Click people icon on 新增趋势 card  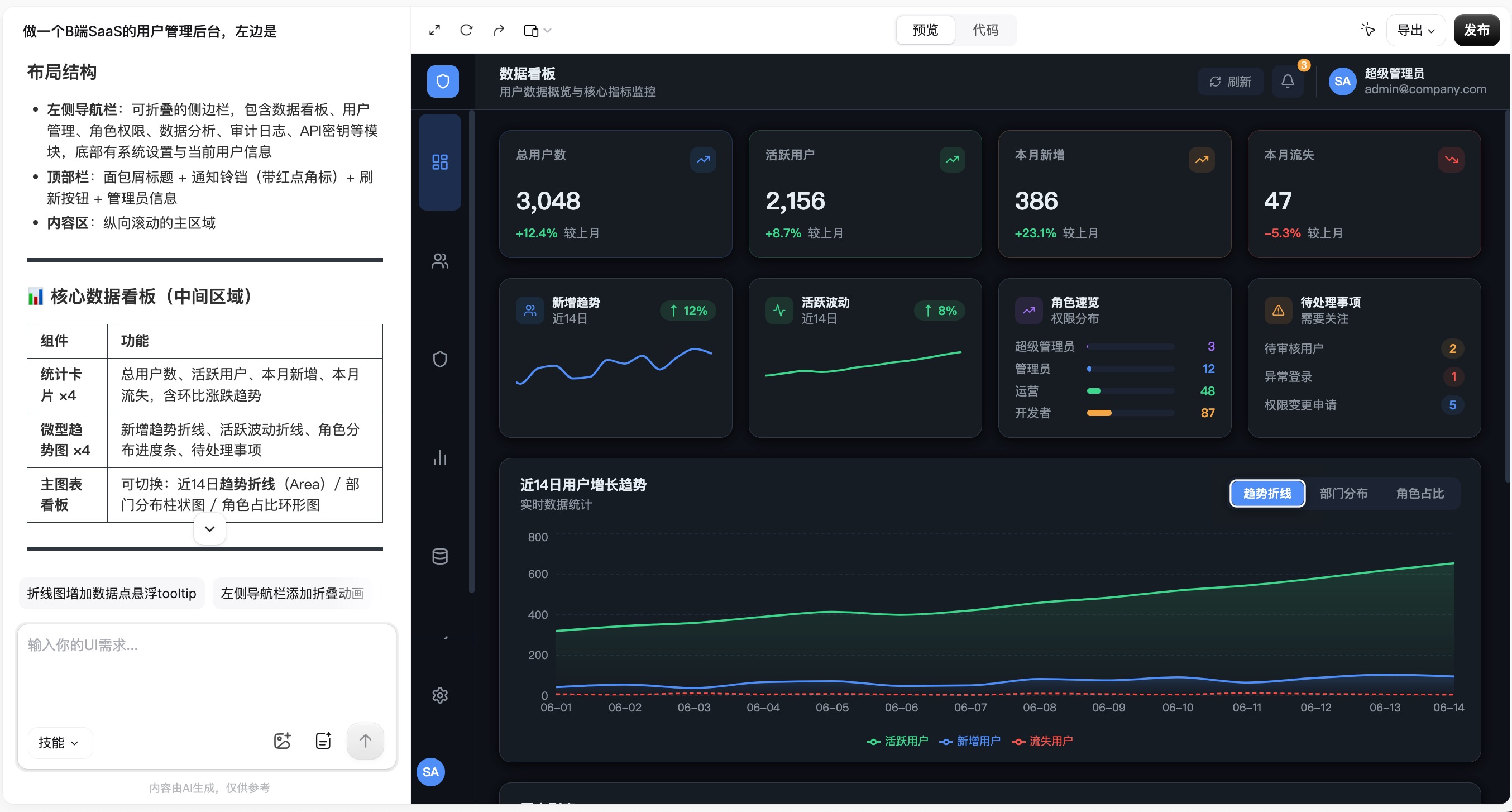530,310
